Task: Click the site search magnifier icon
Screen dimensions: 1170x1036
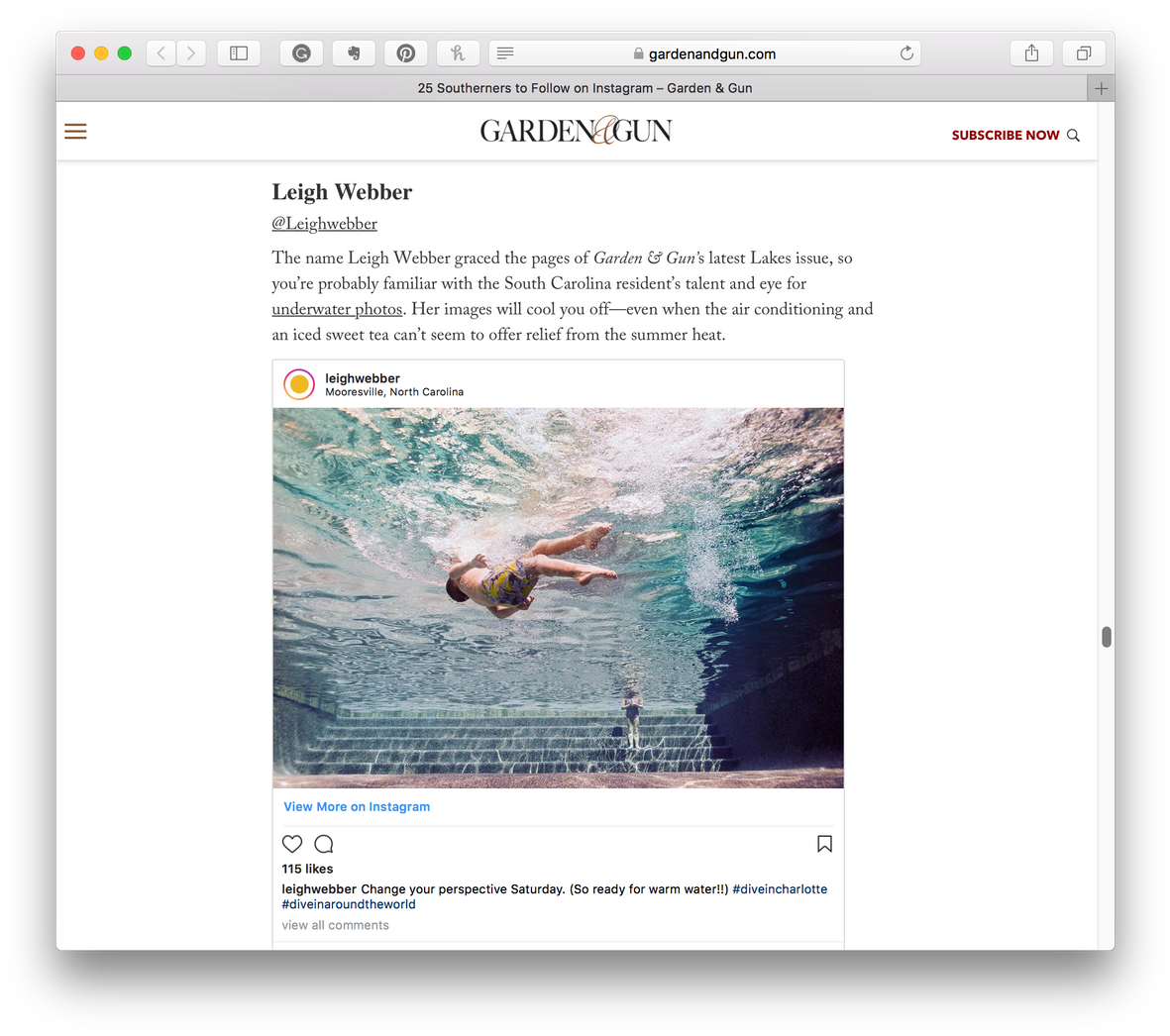Action: click(x=1073, y=136)
